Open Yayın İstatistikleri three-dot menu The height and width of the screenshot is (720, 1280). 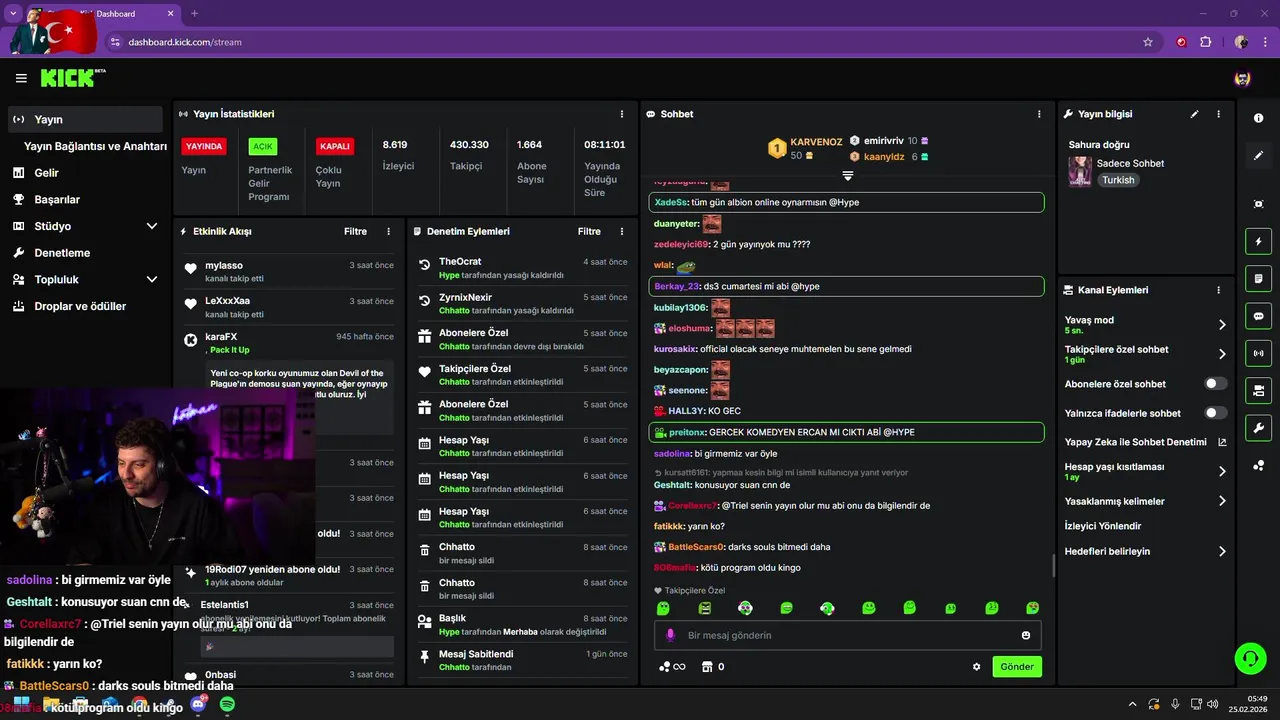pyautogui.click(x=622, y=114)
